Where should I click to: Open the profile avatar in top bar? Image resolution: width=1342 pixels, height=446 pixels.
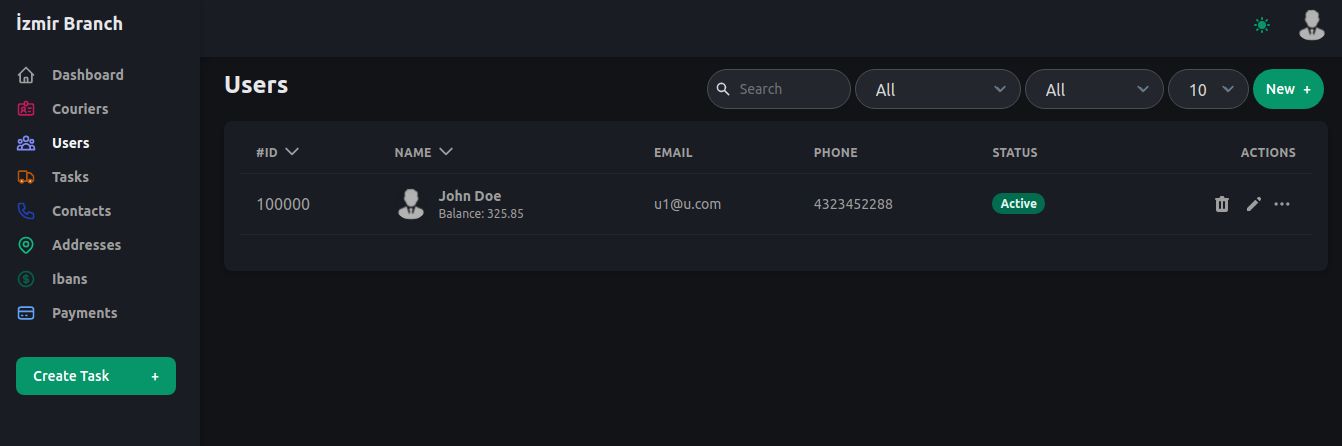[1311, 25]
